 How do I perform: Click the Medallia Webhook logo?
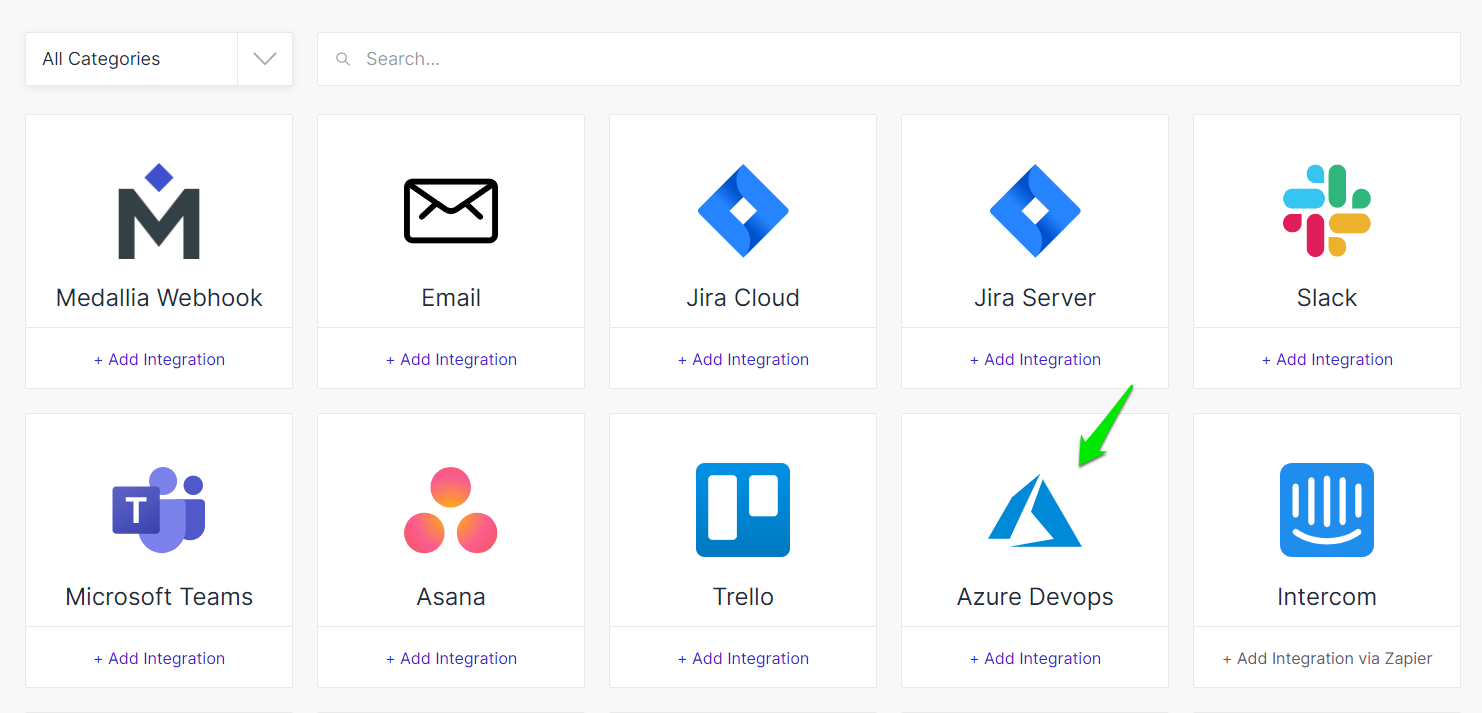tap(159, 211)
